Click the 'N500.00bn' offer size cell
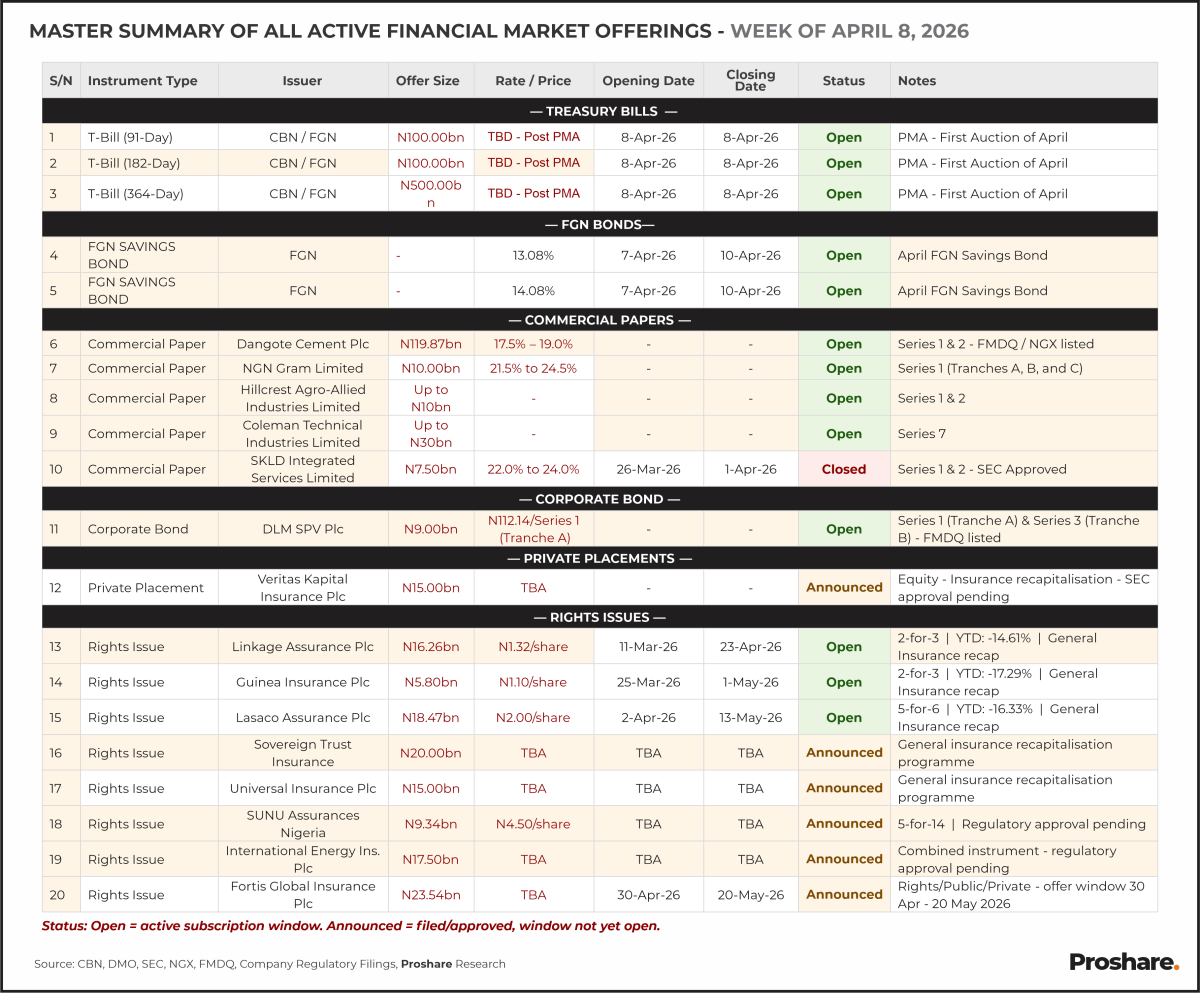Image resolution: width=1200 pixels, height=993 pixels. [431, 193]
